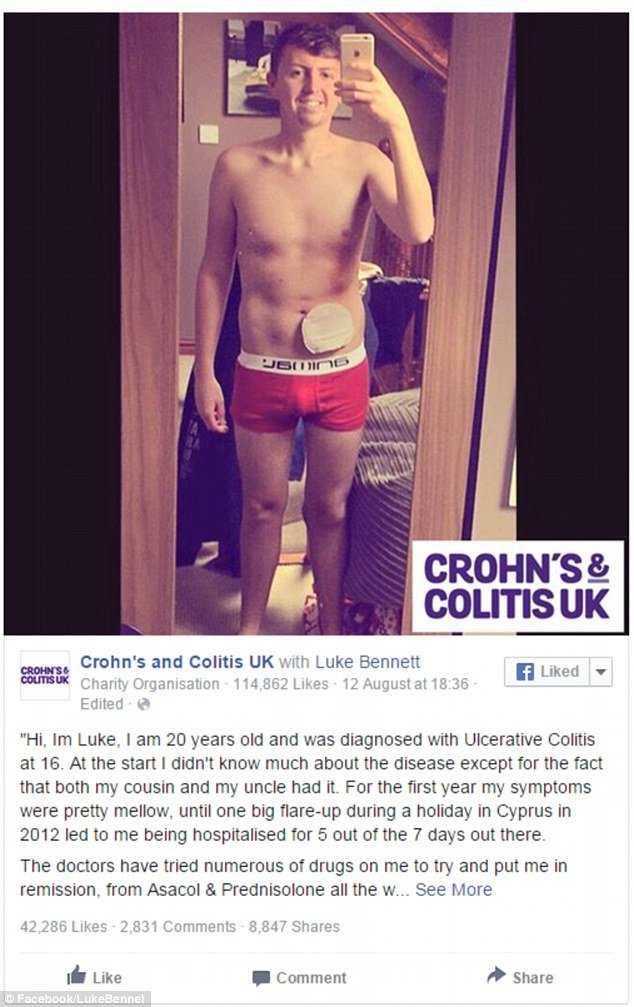Click the Like thumbs-up icon
The height and width of the screenshot is (1007, 634).
point(76,975)
